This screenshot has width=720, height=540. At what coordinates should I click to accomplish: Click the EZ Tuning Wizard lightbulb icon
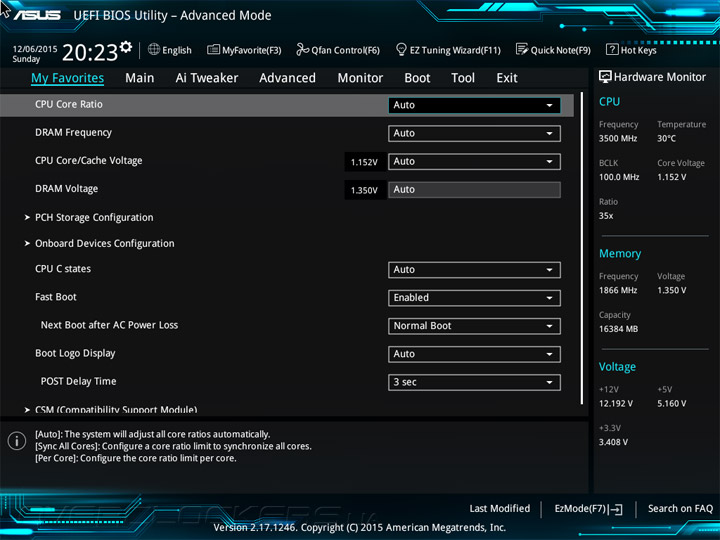point(401,49)
